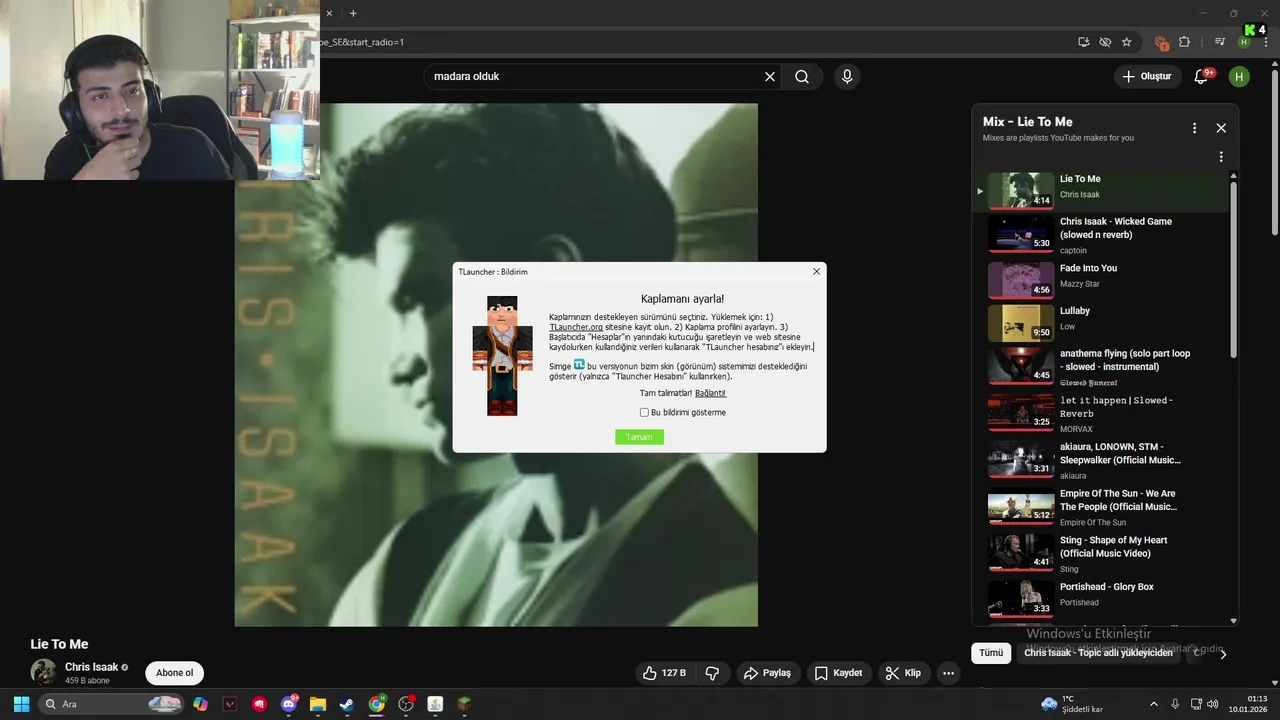The width and height of the screenshot is (1280, 720).
Task: Open Steam from the taskbar
Action: click(x=347, y=704)
